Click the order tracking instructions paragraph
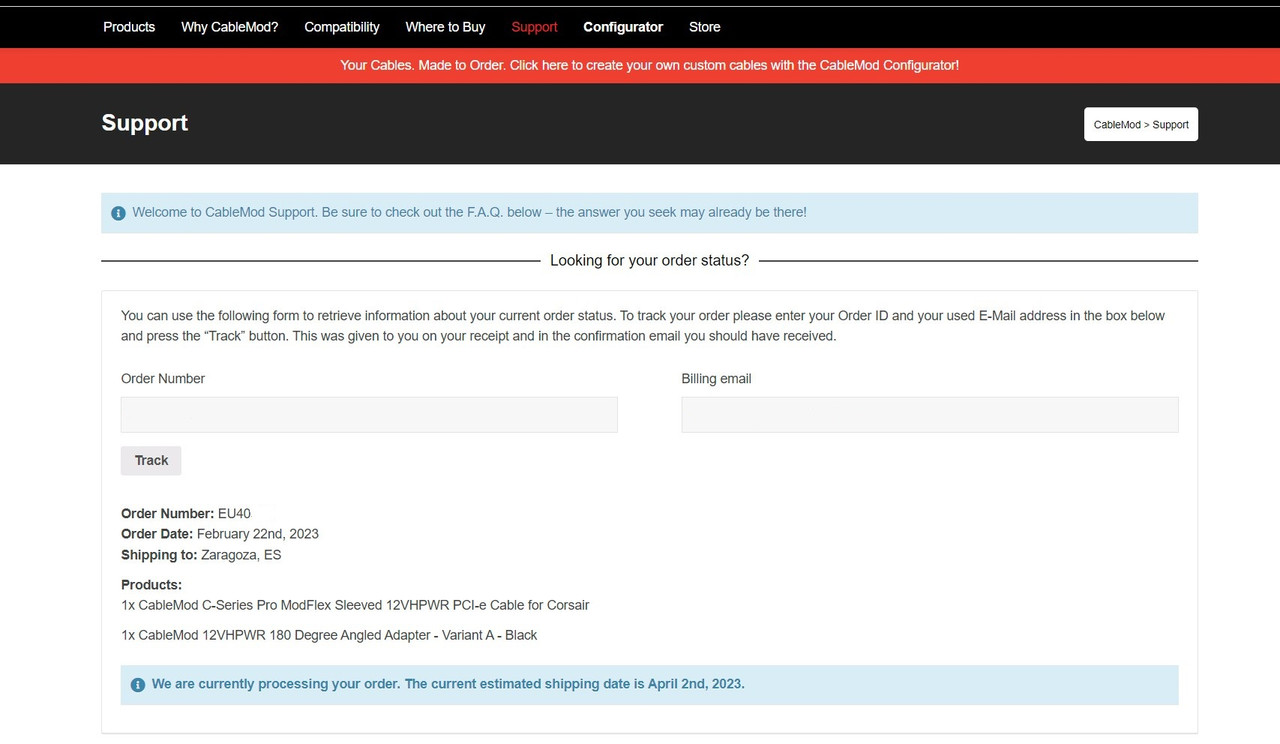The height and width of the screenshot is (744, 1280). [x=643, y=326]
